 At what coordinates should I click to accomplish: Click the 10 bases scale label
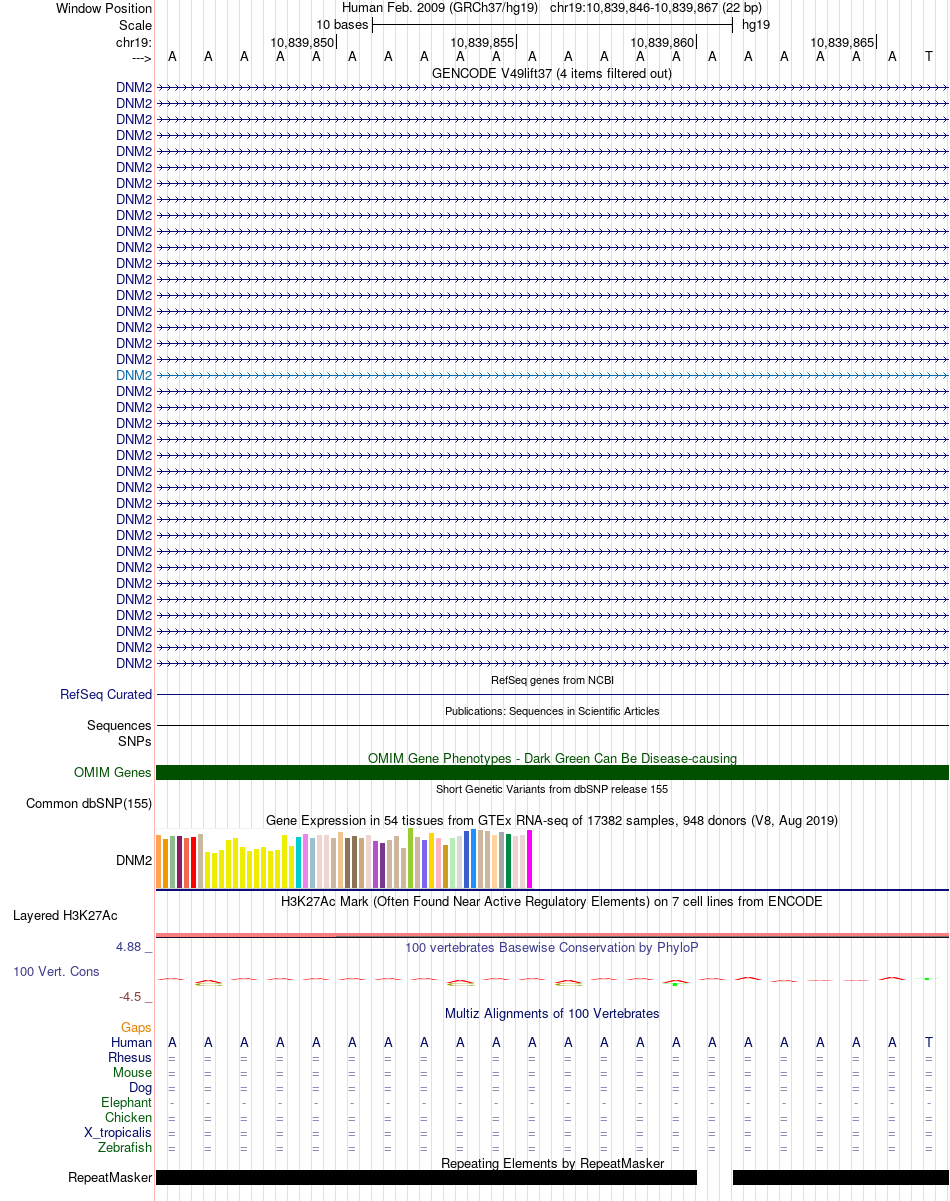(342, 24)
